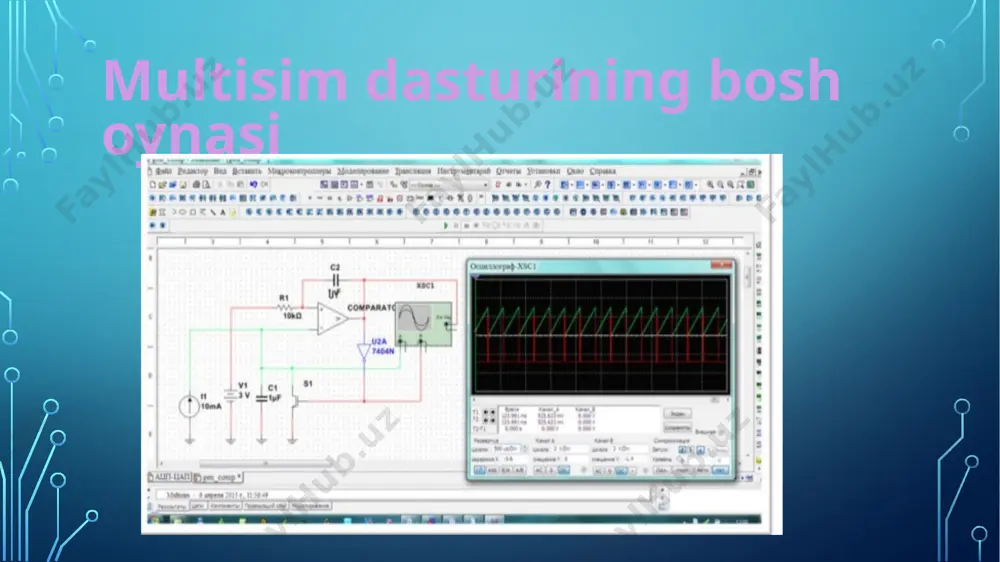Screen dimensions: 1000x562
Task: Open the Компоненты bottom panel tab
Action: 224,506
